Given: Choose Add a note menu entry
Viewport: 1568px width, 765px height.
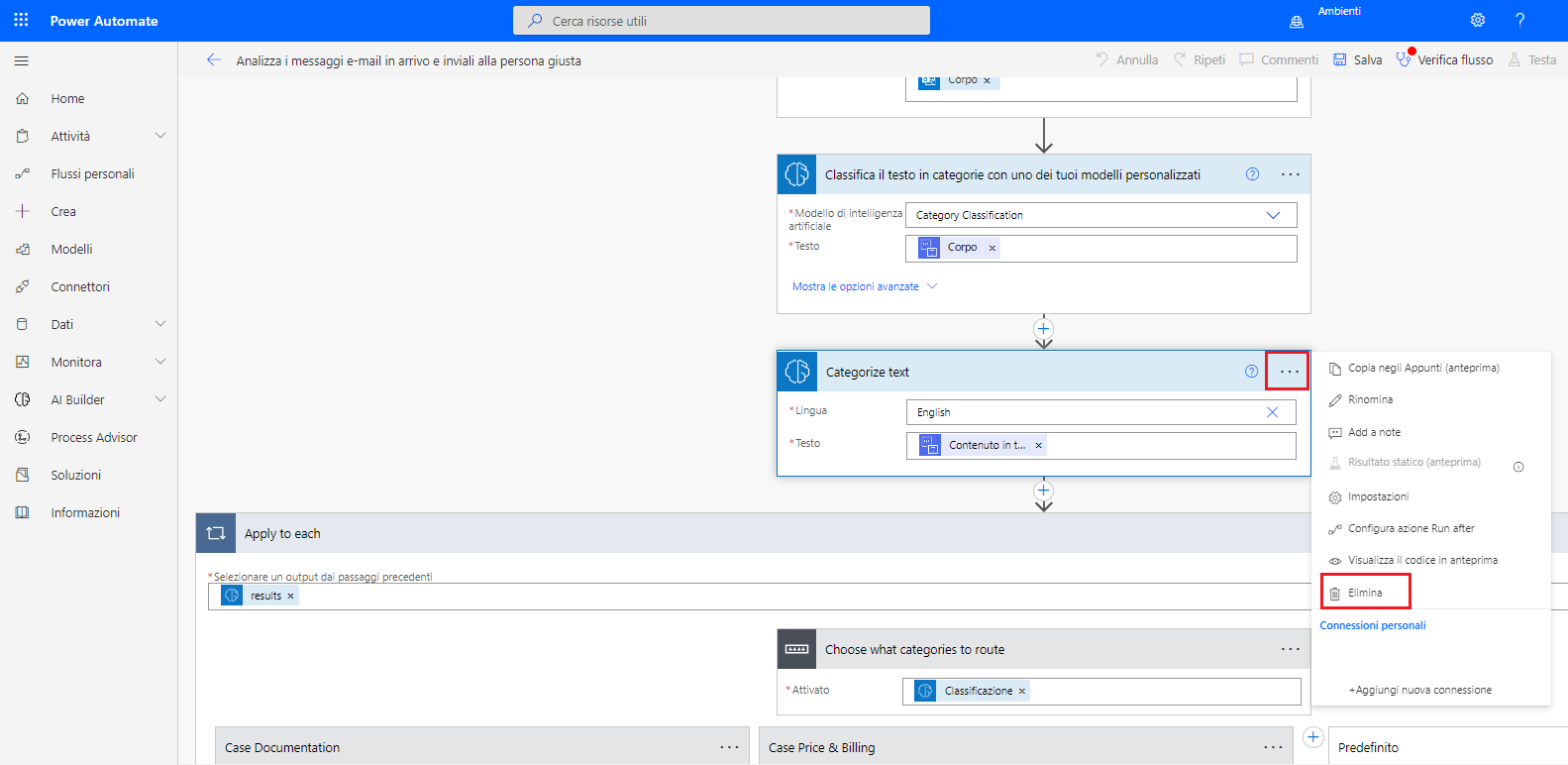Looking at the screenshot, I should [x=1374, y=432].
